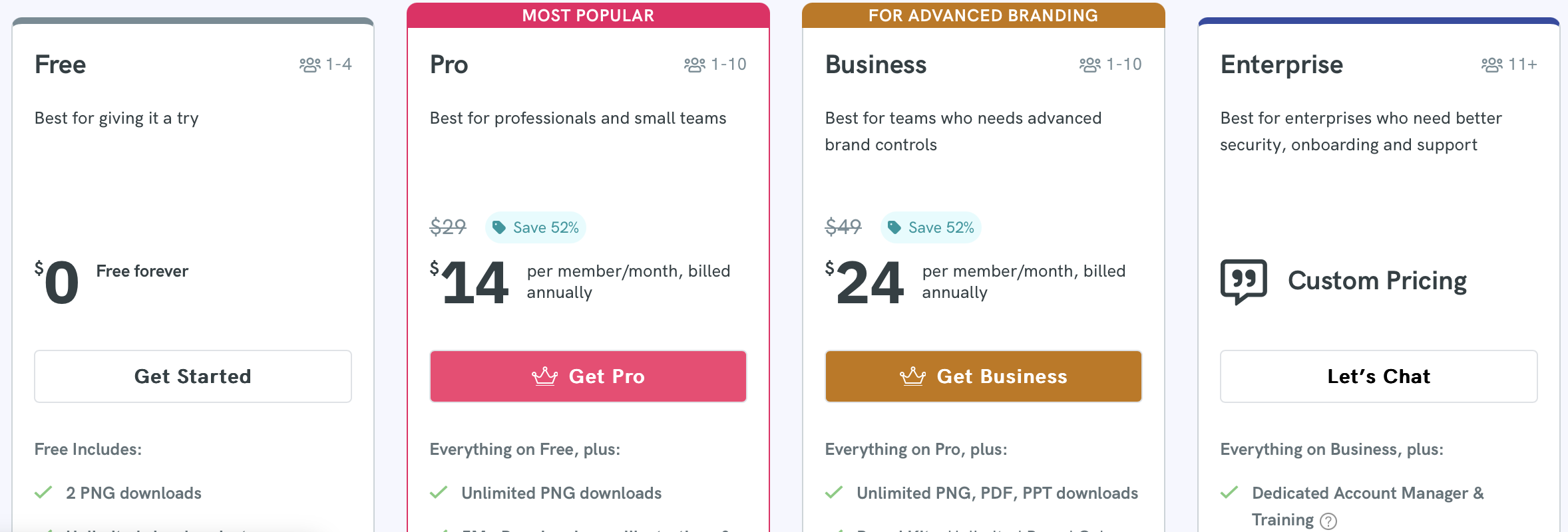Click the Get Pro button
The height and width of the screenshot is (532, 1568).
(x=588, y=376)
